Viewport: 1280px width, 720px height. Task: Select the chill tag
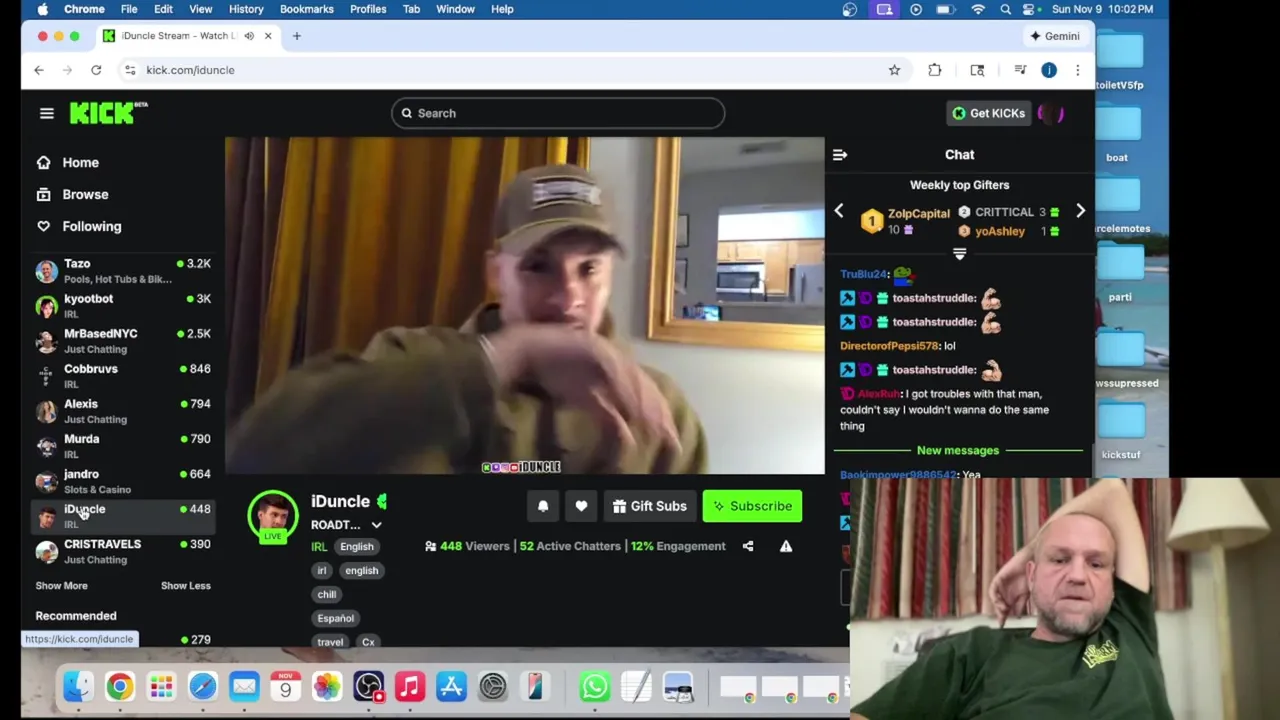click(327, 594)
